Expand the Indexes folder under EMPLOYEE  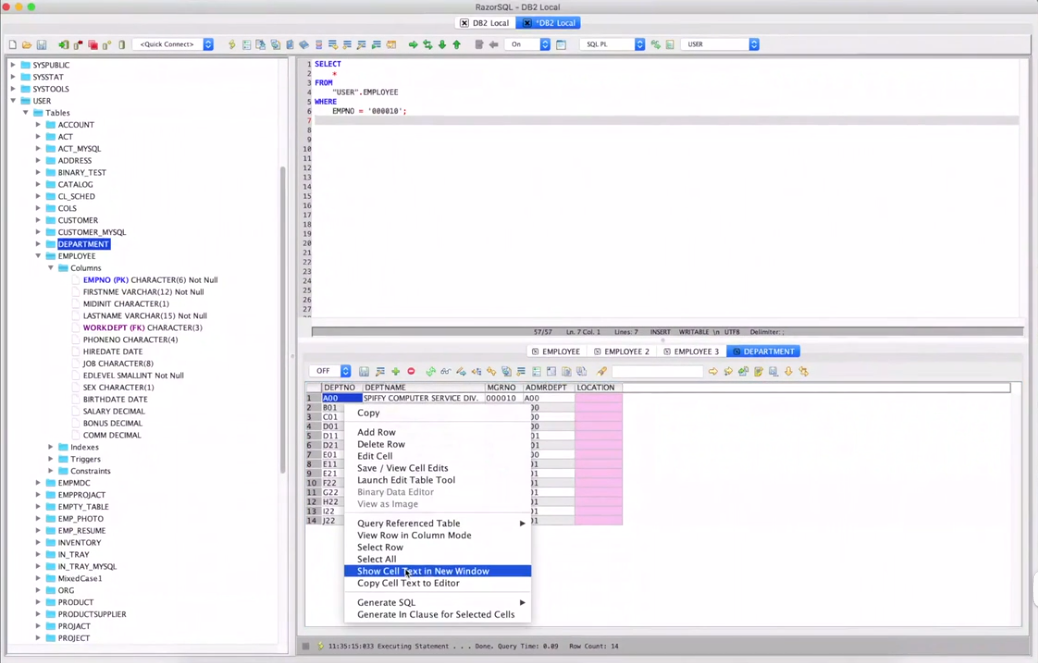coord(51,447)
